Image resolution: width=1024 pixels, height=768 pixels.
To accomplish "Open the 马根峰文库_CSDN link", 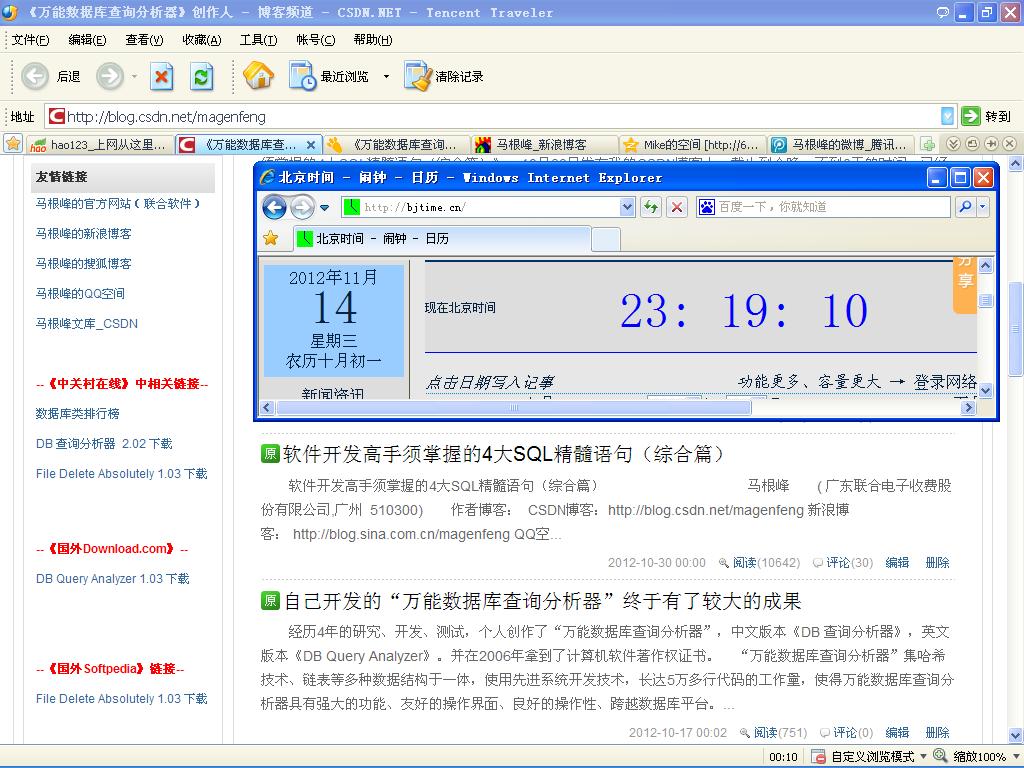I will point(86,323).
